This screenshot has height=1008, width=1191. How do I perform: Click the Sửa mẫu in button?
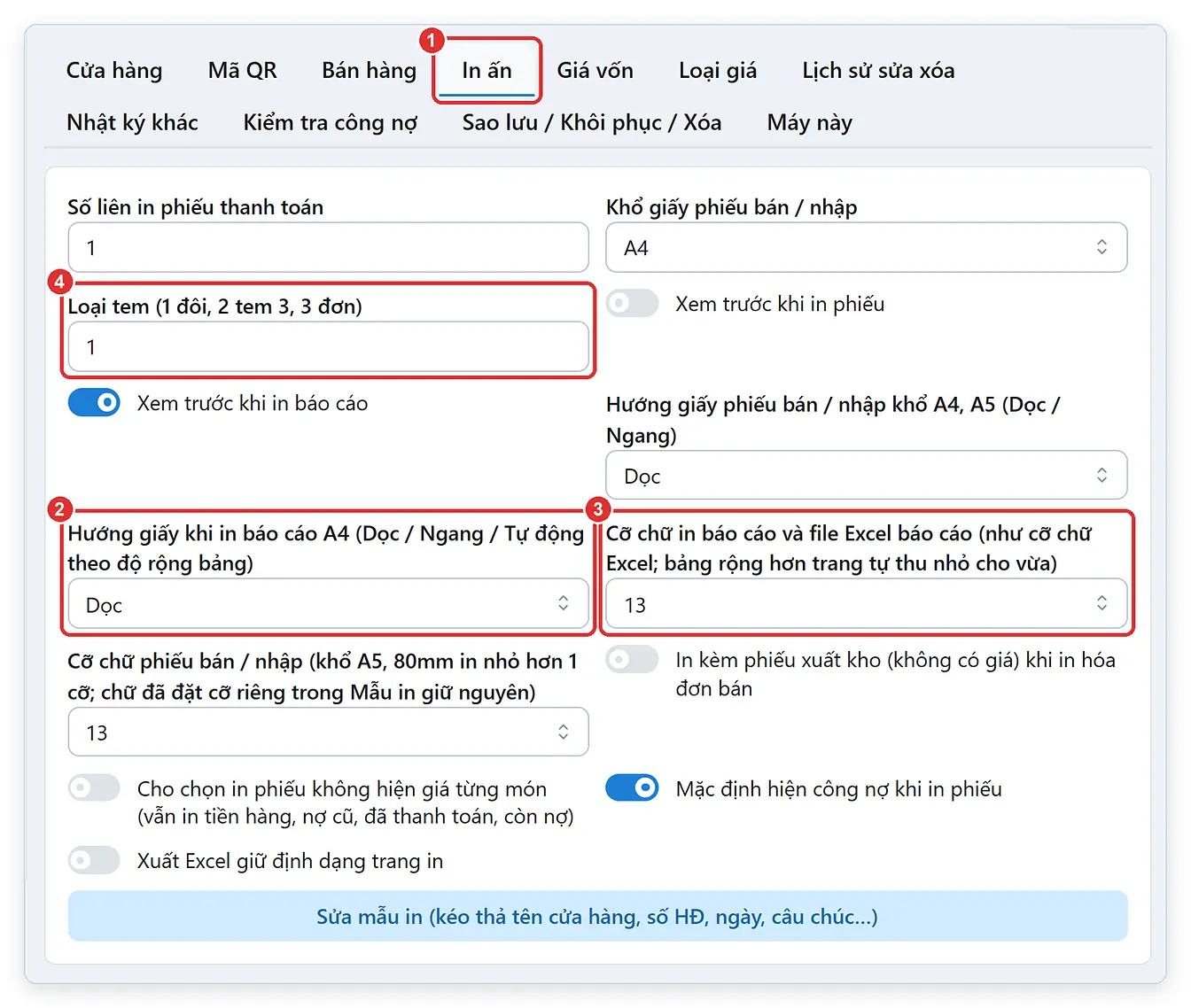click(x=597, y=916)
